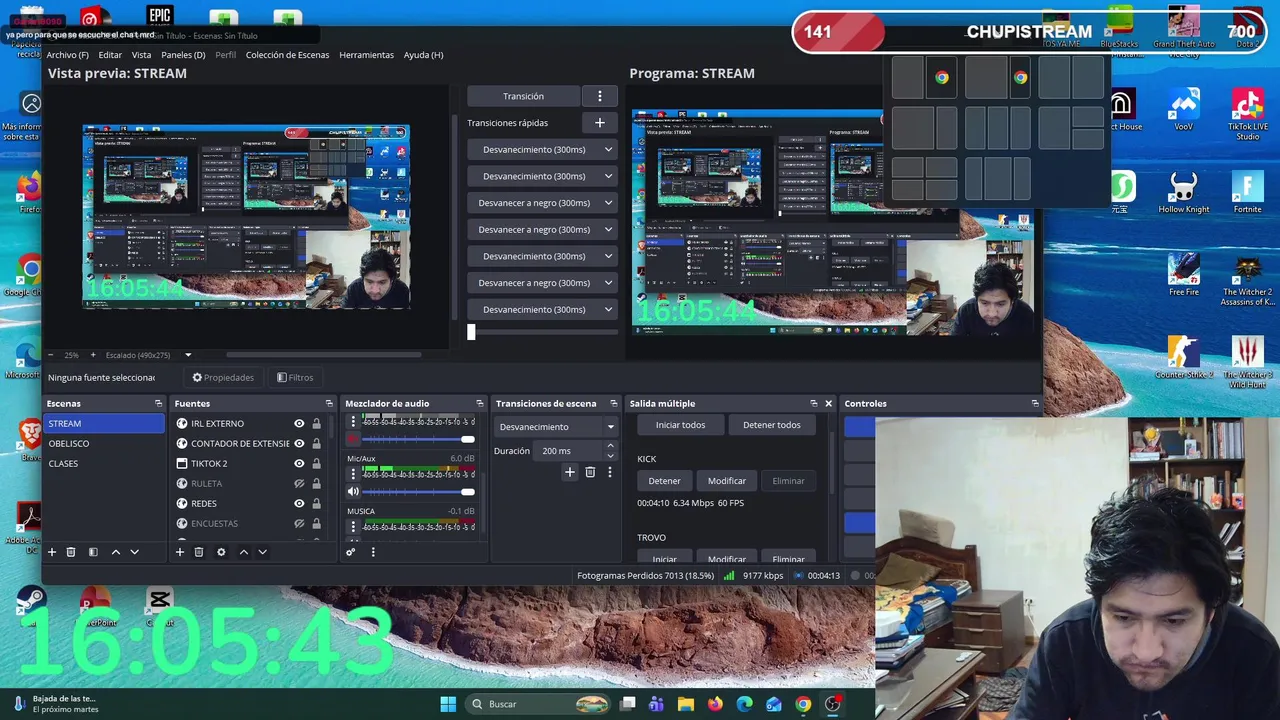Open the Fortnite desktop shortcut
Image resolution: width=1280 pixels, height=720 pixels.
coord(1247,193)
